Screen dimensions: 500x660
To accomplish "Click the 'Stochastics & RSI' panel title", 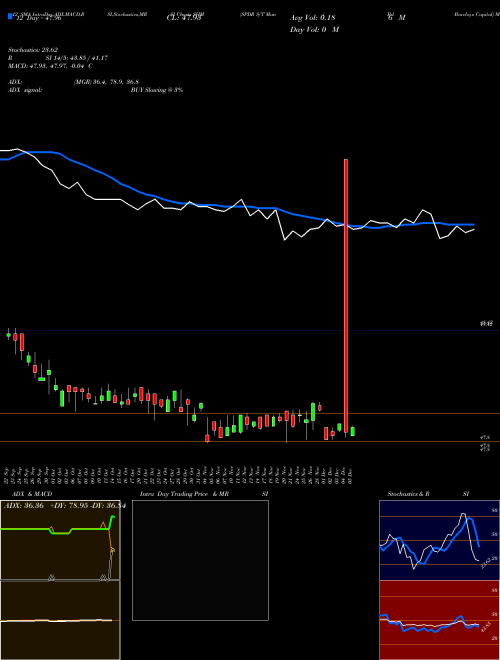I will (428, 494).
